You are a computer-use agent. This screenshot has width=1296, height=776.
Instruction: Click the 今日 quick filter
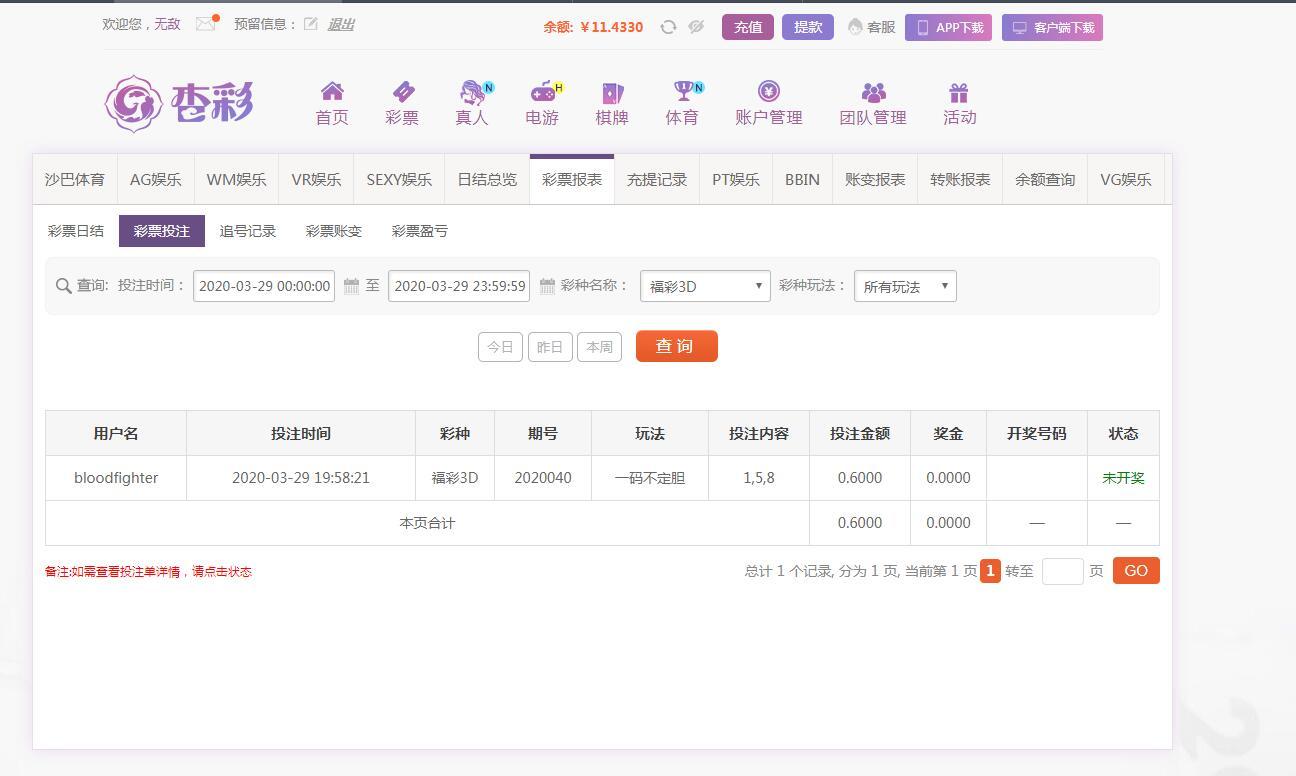500,347
